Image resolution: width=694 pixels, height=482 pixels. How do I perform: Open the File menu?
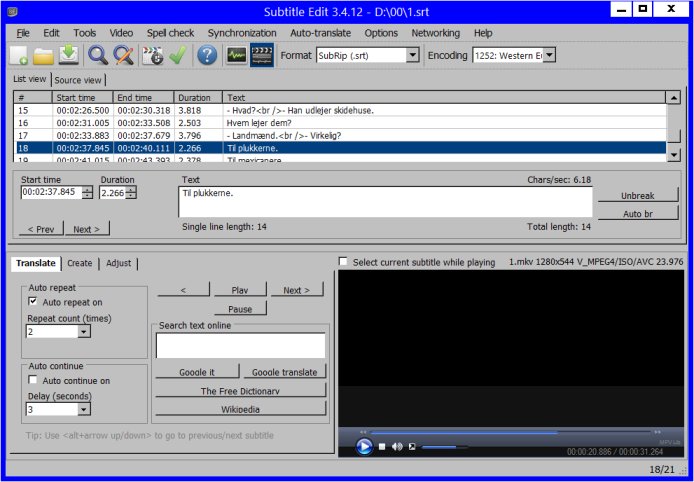click(23, 33)
